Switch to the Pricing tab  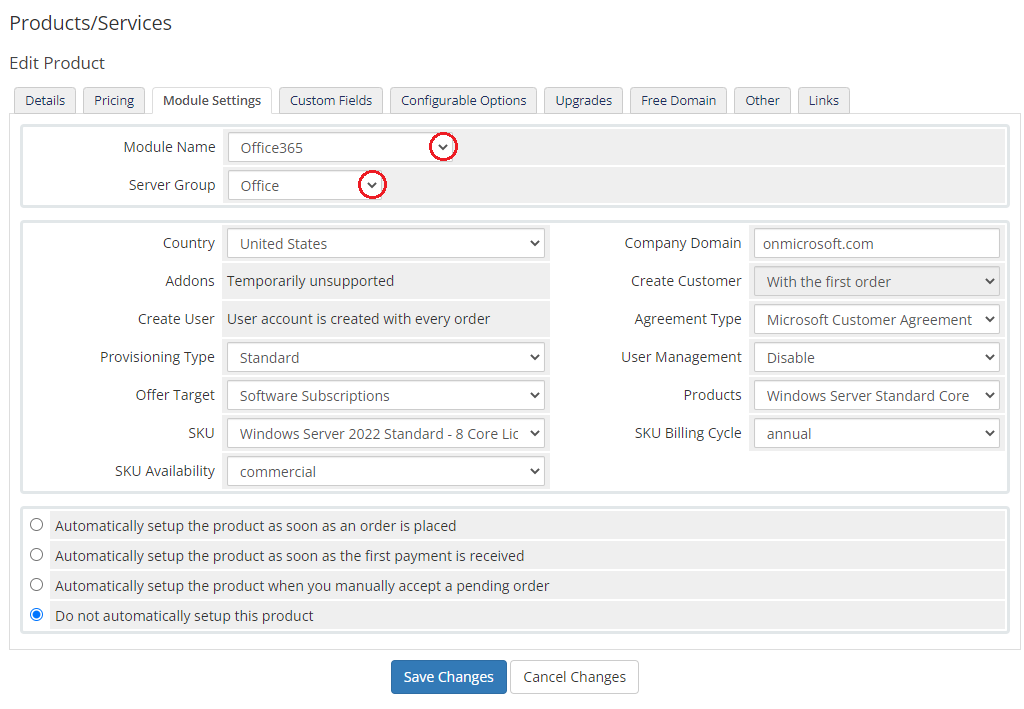[x=114, y=100]
